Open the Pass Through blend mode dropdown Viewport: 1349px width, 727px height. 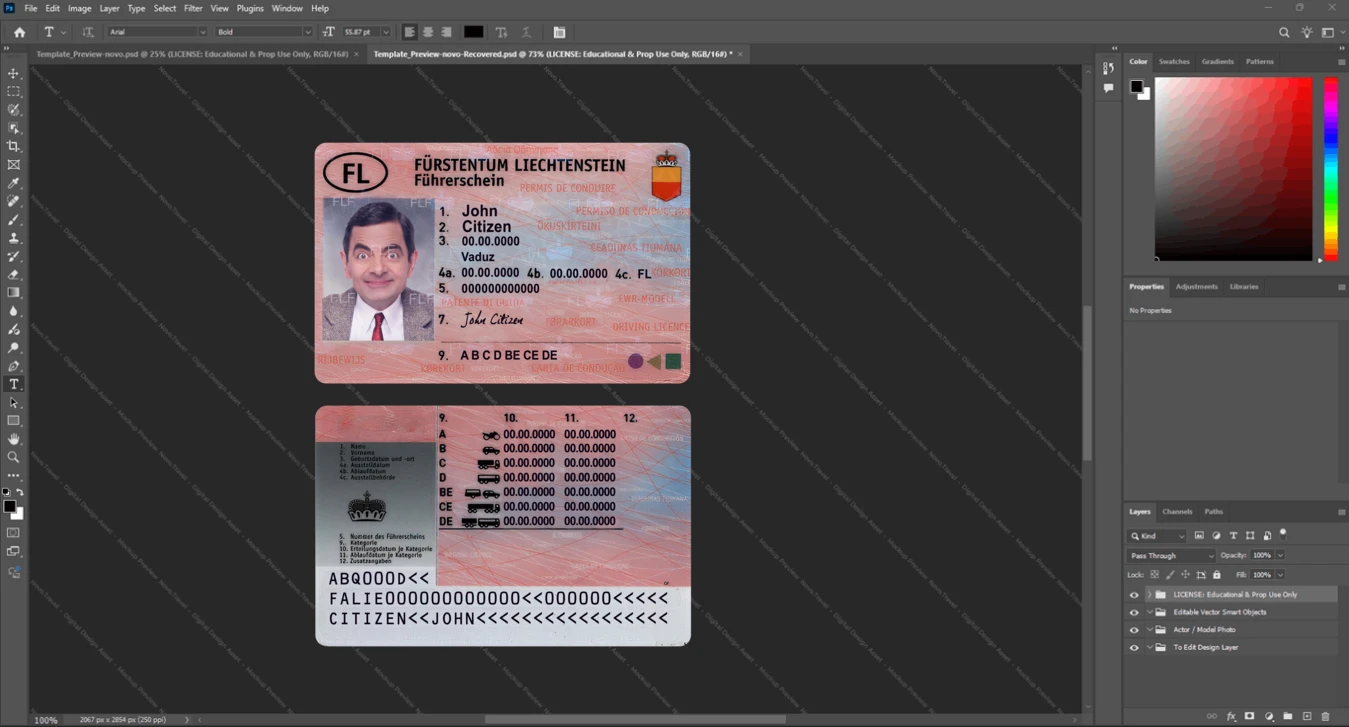[1170, 555]
